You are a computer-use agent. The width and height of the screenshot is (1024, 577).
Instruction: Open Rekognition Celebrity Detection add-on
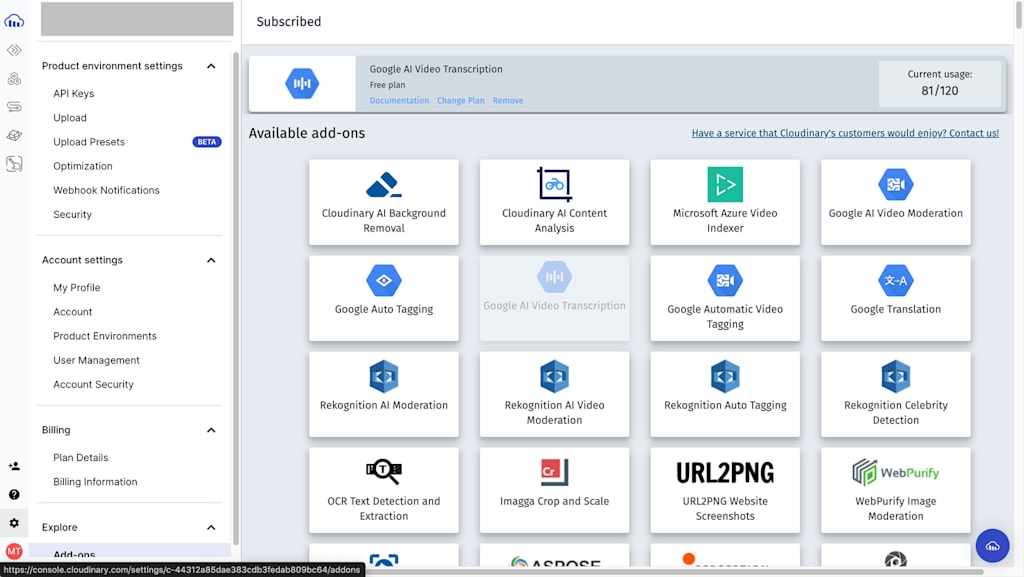[895, 394]
